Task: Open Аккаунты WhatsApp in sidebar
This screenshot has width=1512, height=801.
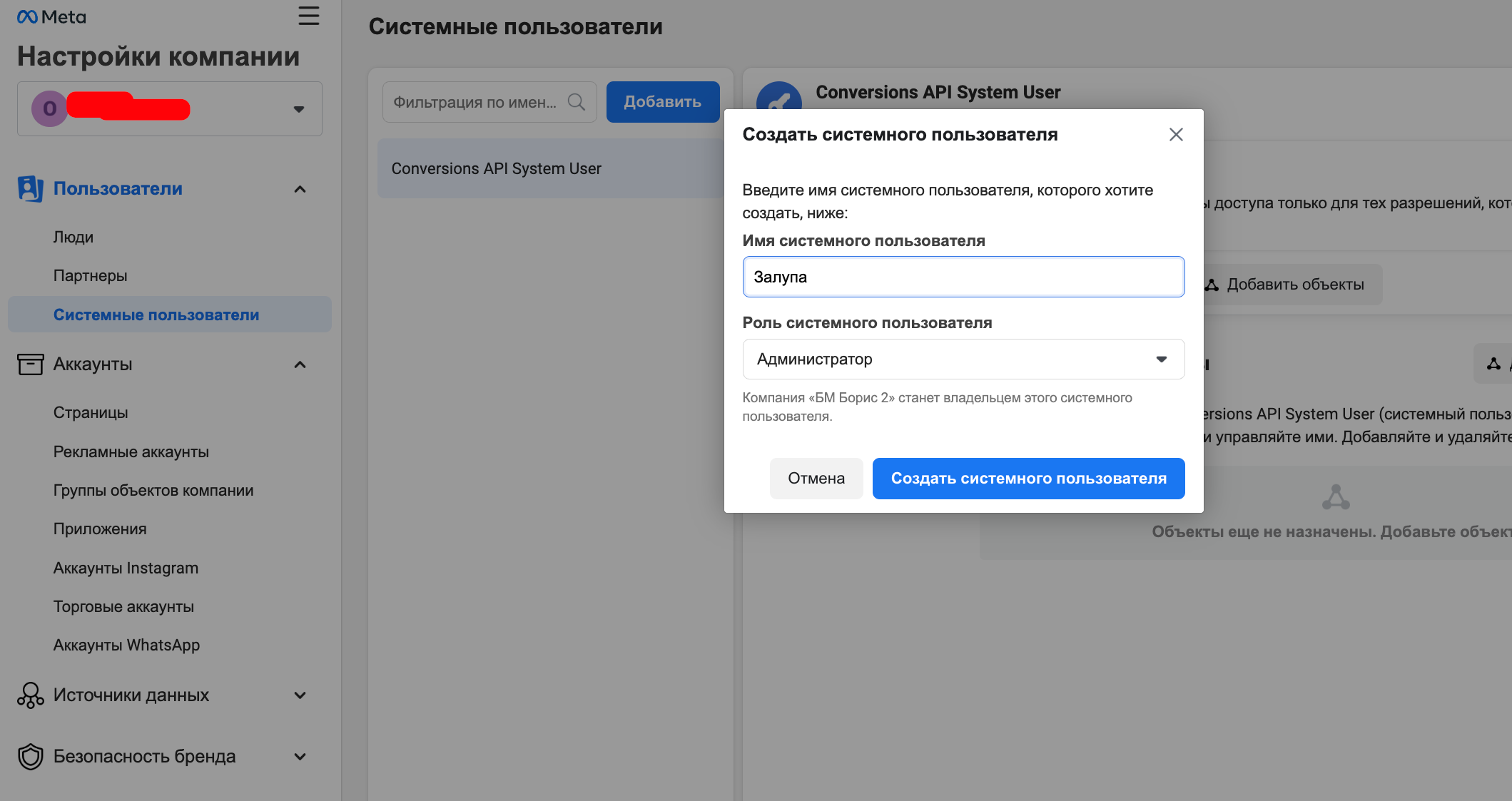Action: click(126, 645)
